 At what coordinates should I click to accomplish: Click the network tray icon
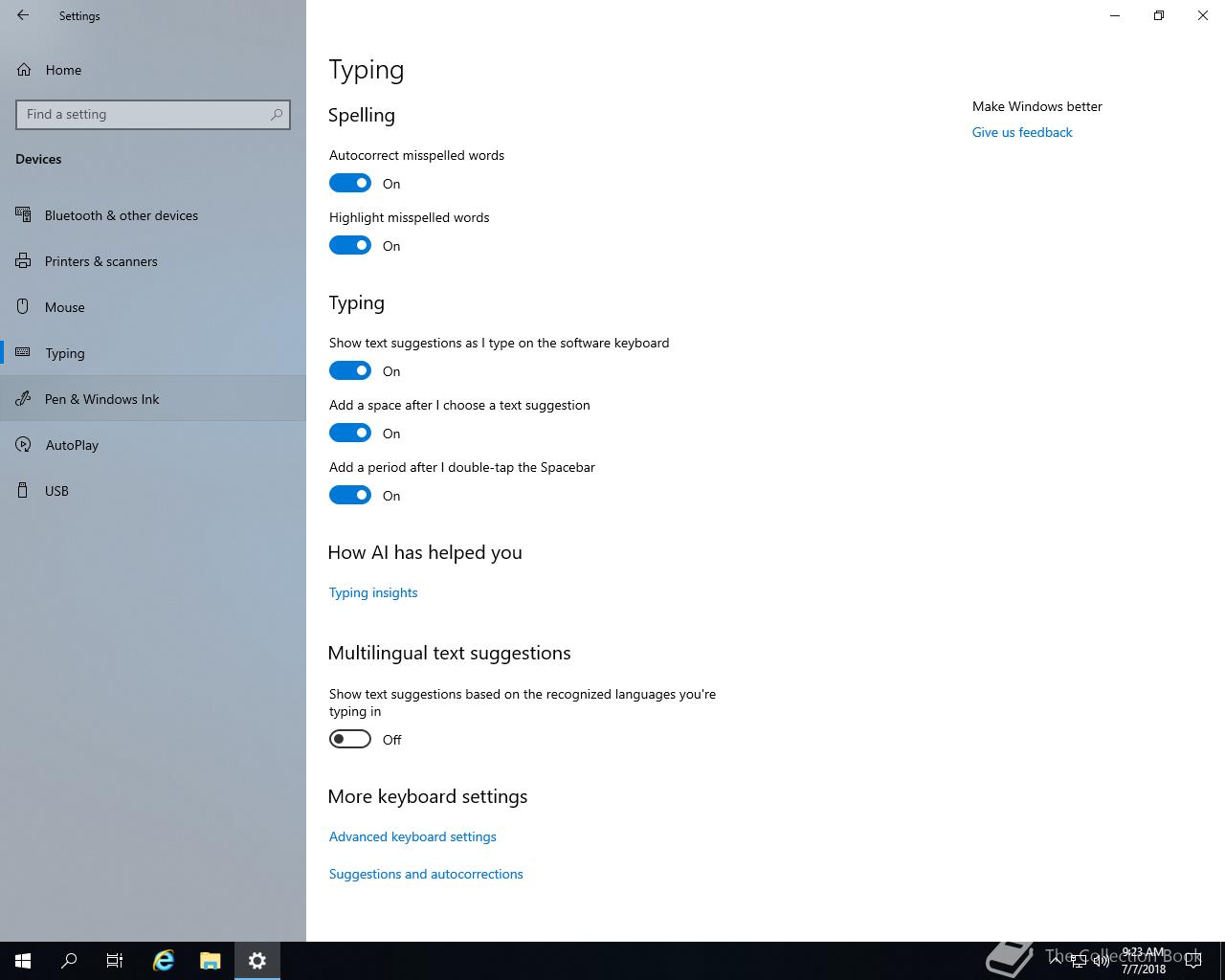1079,961
